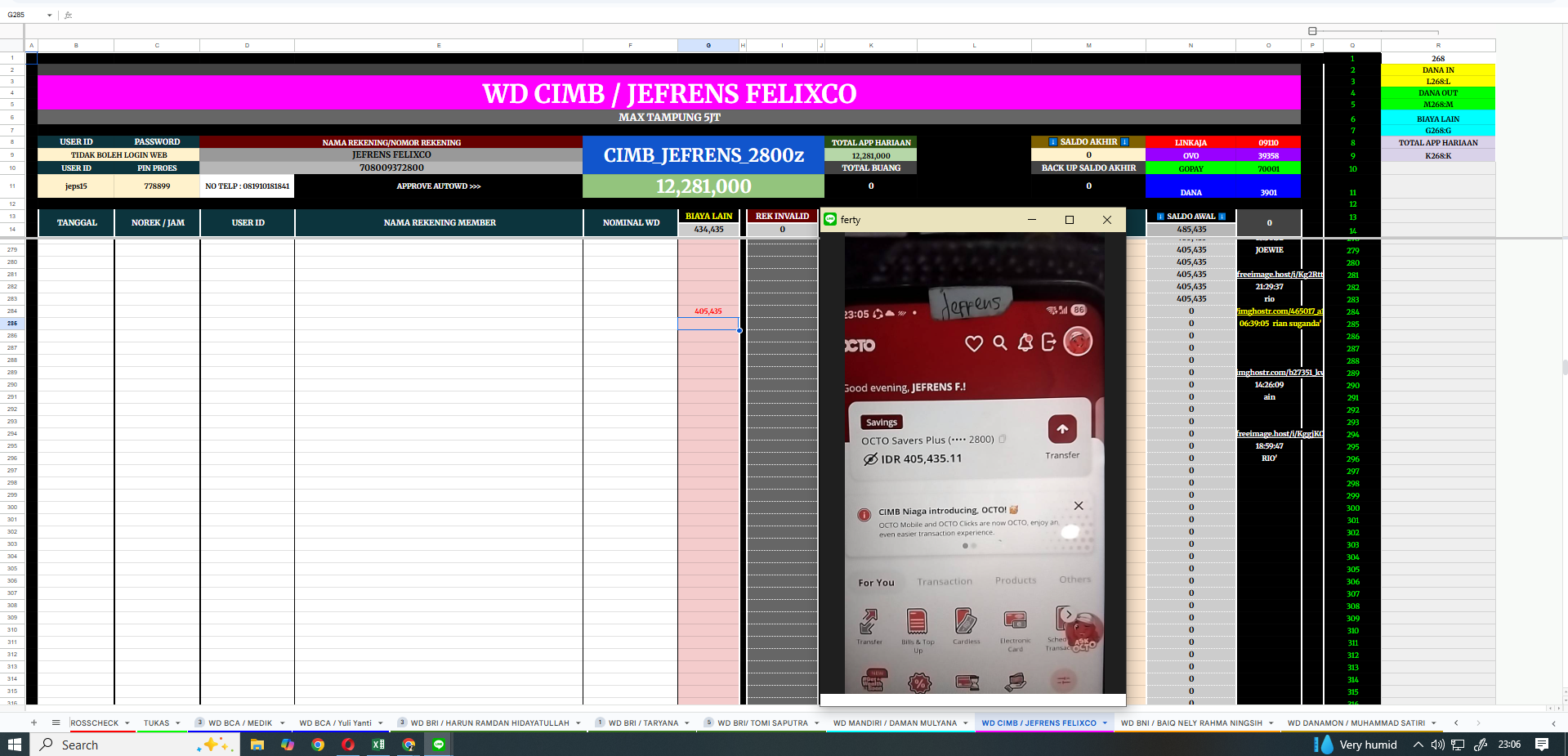Tap the percent promo icon in OCTO app

(x=919, y=682)
